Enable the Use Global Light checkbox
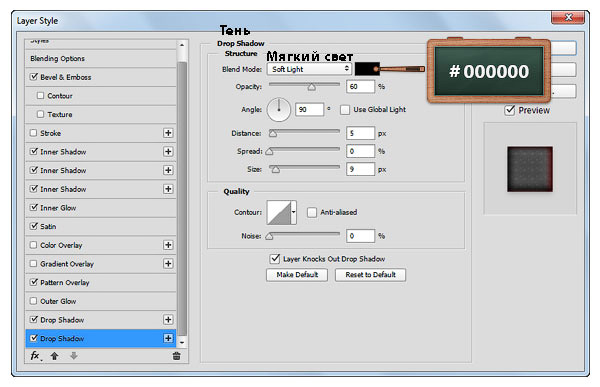600x387 pixels. tap(345, 110)
